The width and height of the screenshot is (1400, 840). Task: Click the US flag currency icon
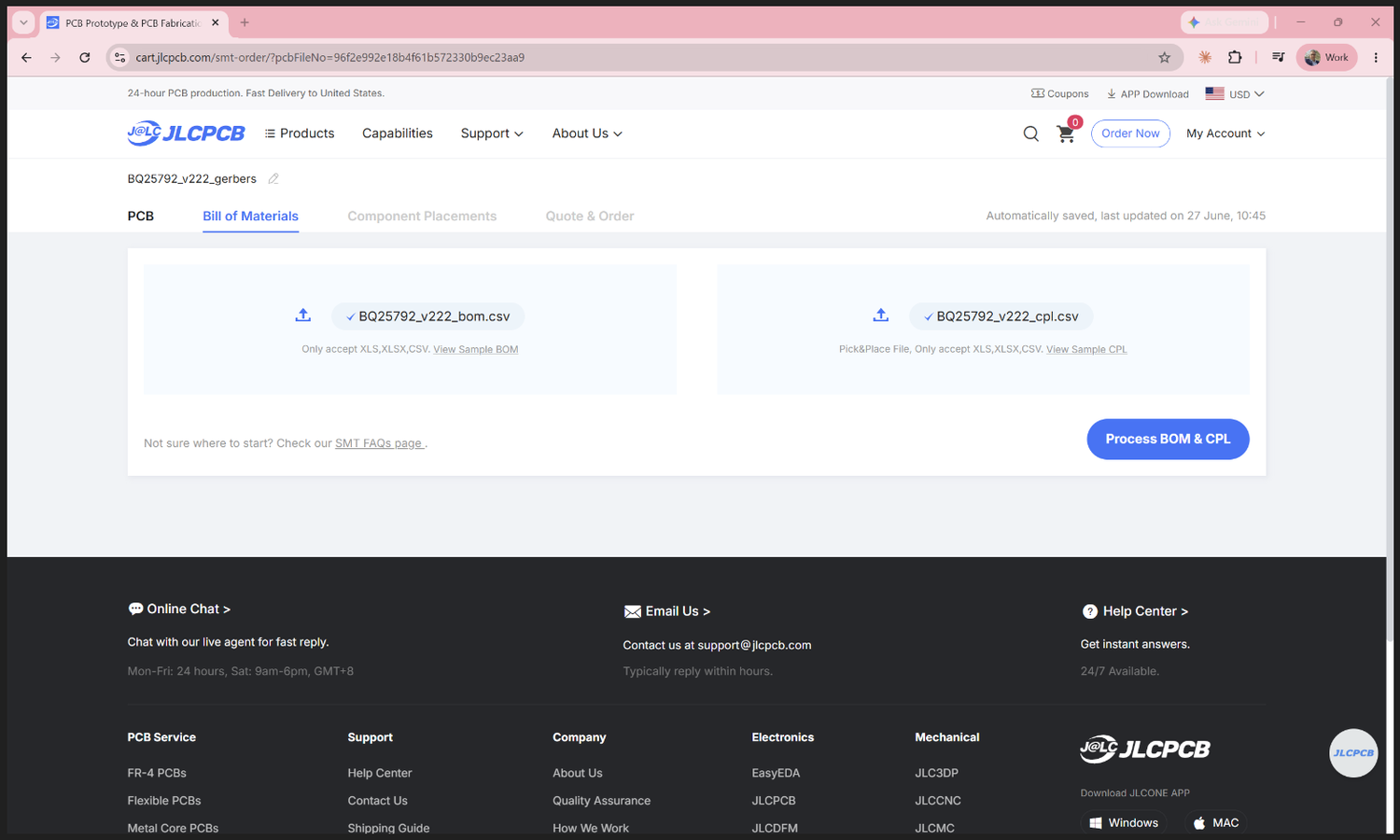point(1214,93)
